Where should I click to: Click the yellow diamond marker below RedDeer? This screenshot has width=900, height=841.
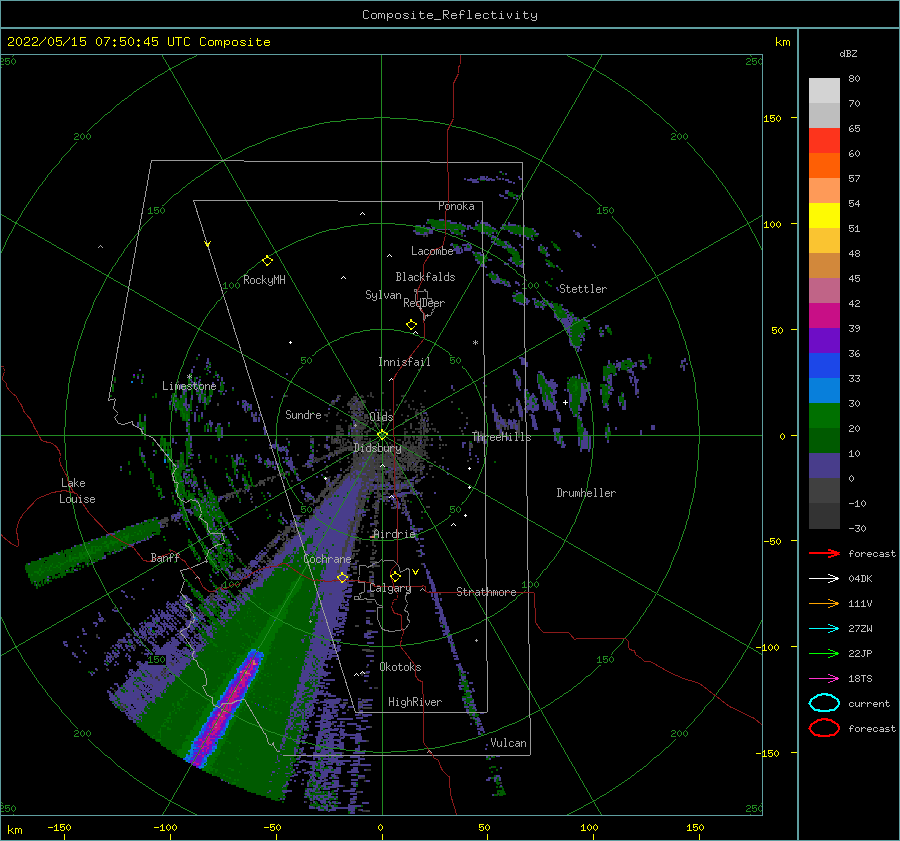click(412, 325)
